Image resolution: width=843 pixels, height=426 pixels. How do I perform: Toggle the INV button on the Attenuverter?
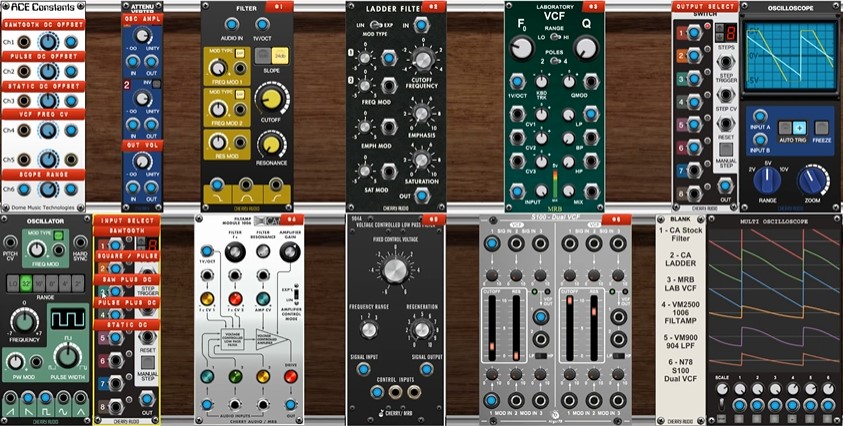(x=156, y=84)
